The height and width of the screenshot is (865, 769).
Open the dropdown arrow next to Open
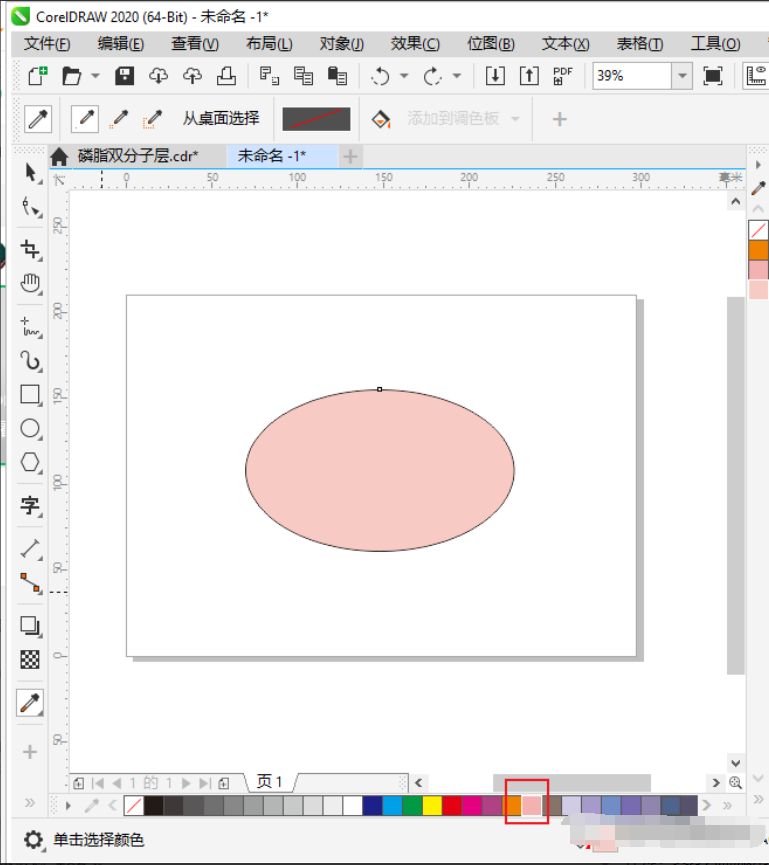click(x=95, y=76)
